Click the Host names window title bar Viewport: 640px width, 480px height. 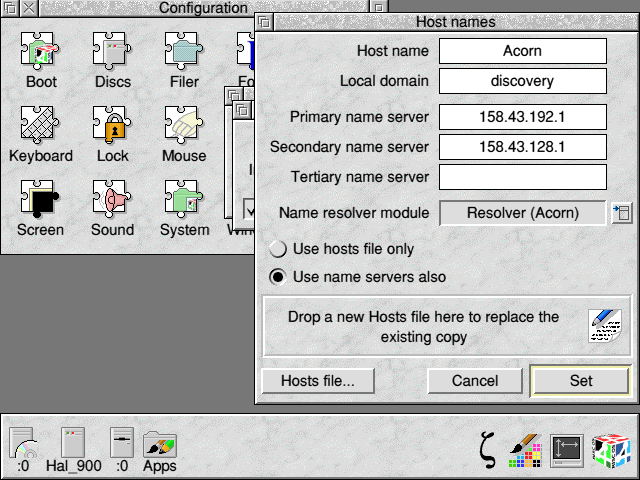[456, 22]
